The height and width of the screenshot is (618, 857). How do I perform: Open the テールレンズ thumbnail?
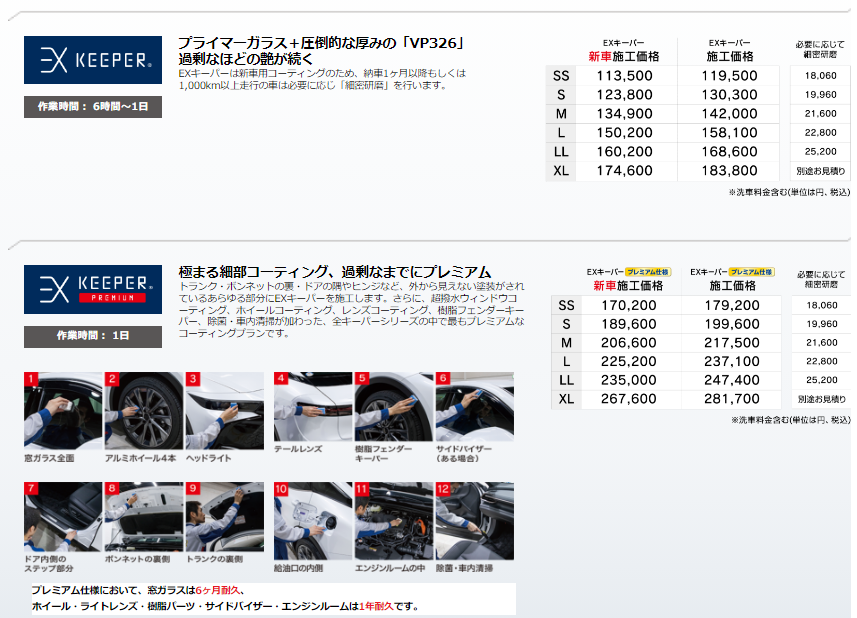(313, 409)
